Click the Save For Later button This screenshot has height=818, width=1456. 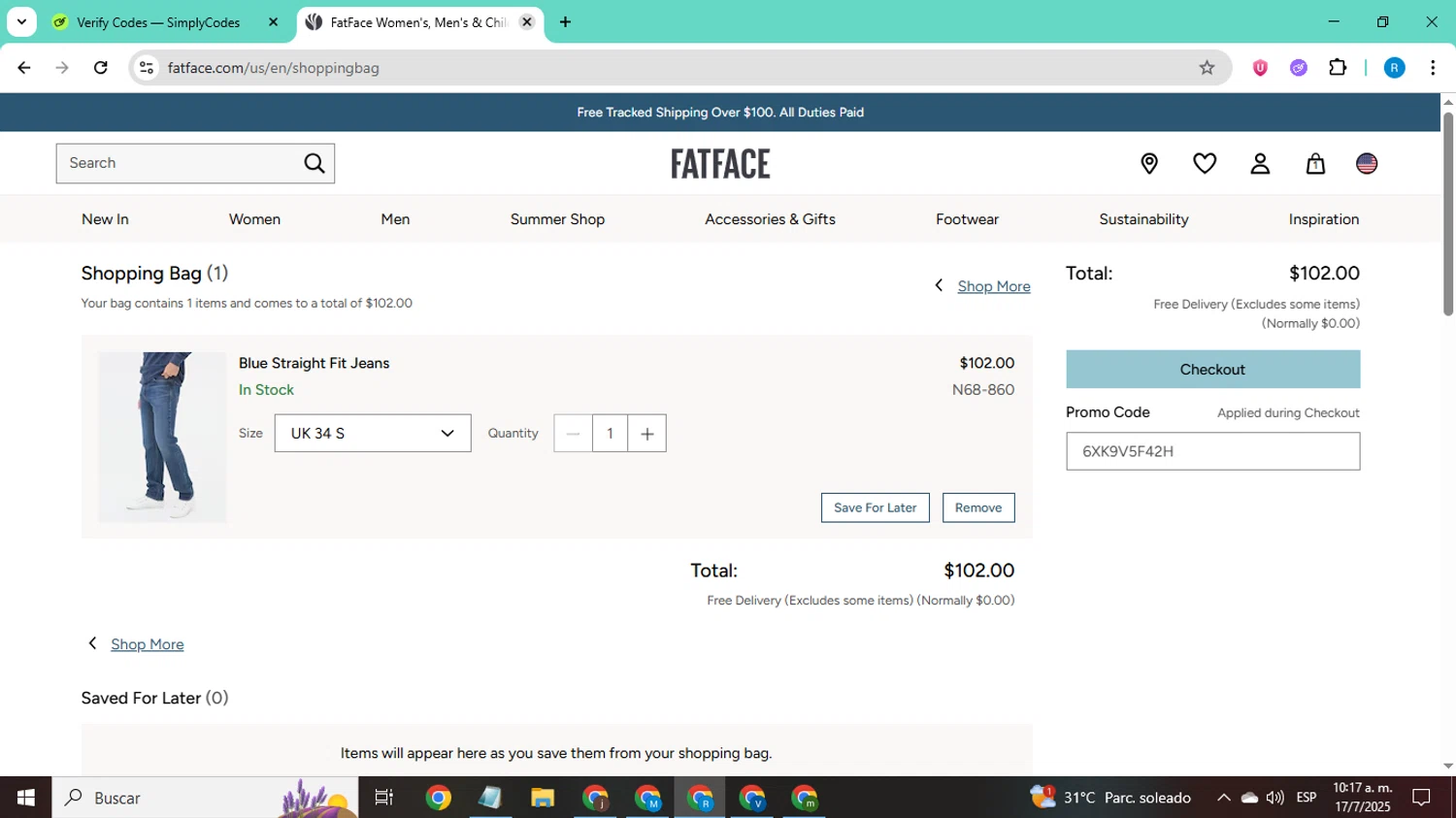[x=875, y=507]
